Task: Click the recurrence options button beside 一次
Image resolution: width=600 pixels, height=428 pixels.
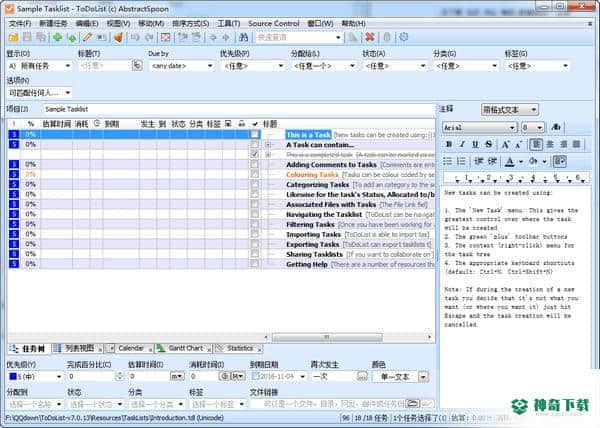Action: [362, 376]
